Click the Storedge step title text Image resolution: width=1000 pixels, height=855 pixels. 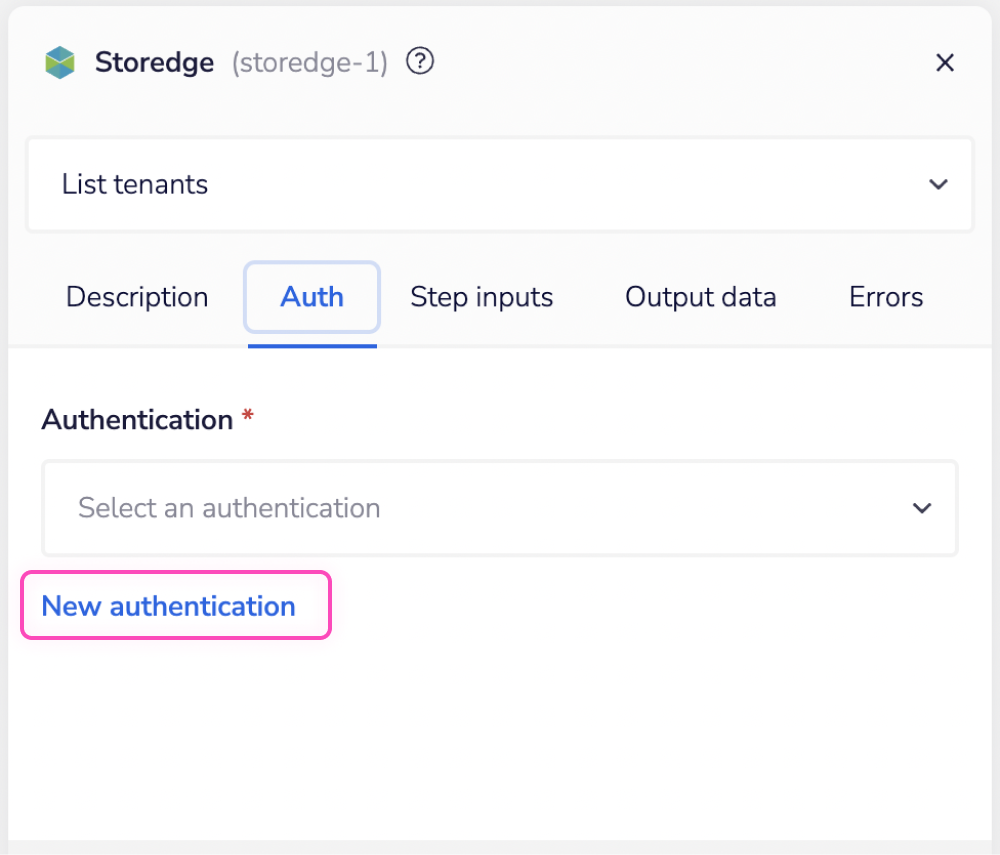154,62
